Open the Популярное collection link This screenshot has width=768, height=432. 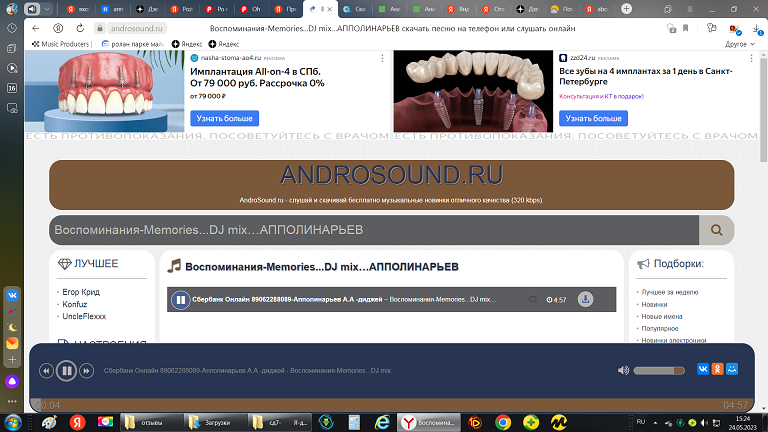tap(660, 329)
